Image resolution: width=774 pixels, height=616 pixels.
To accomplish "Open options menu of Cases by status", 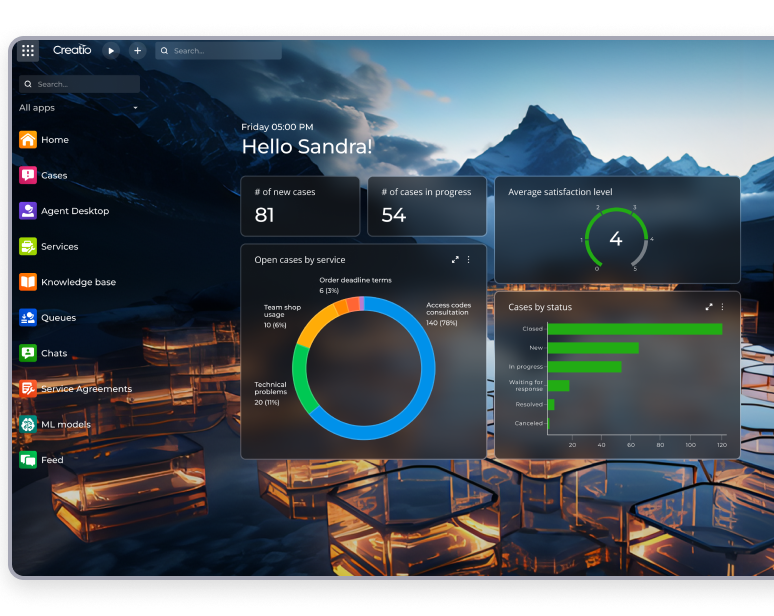I will [722, 307].
